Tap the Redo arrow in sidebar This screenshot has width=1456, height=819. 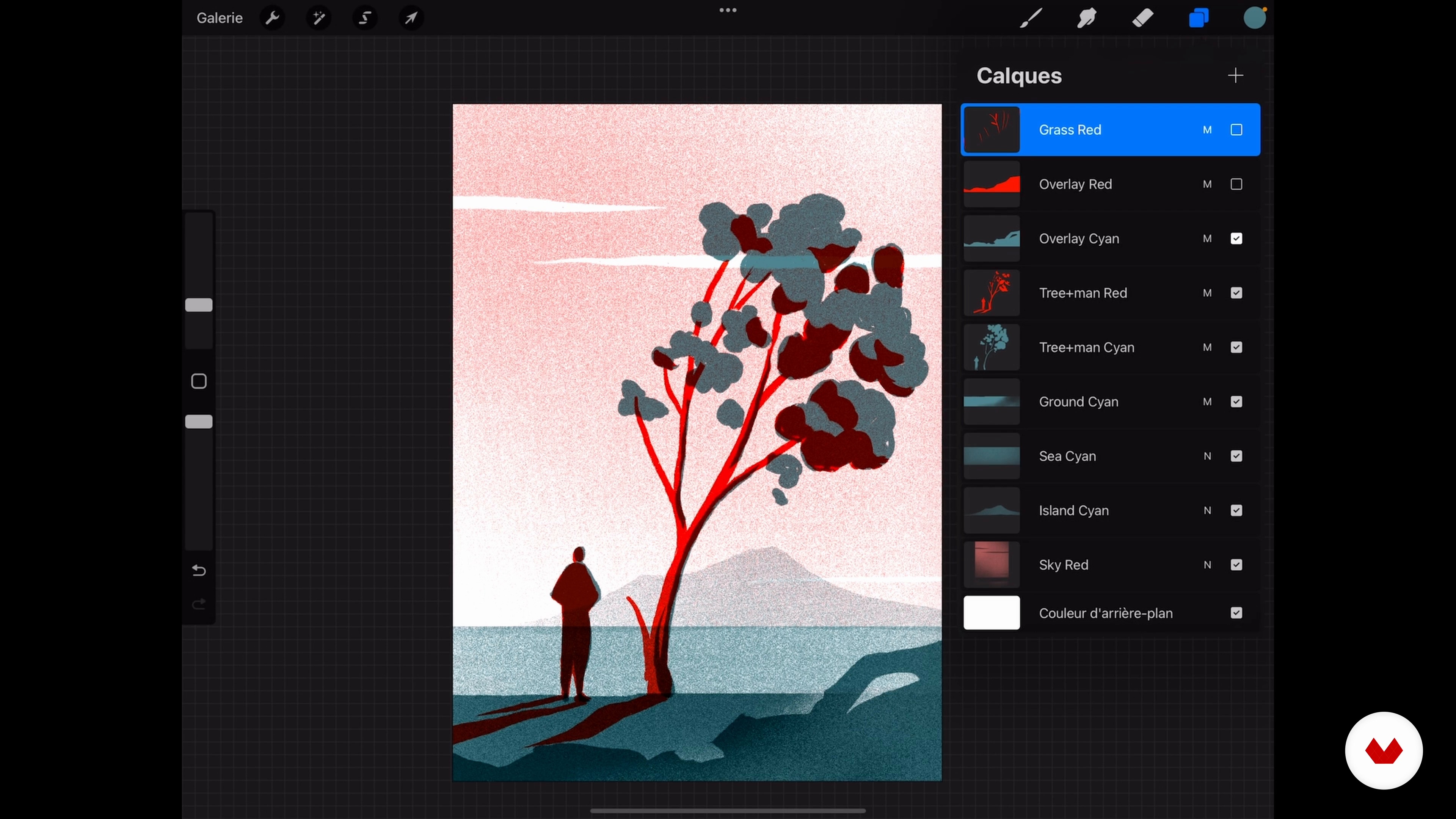[199, 604]
